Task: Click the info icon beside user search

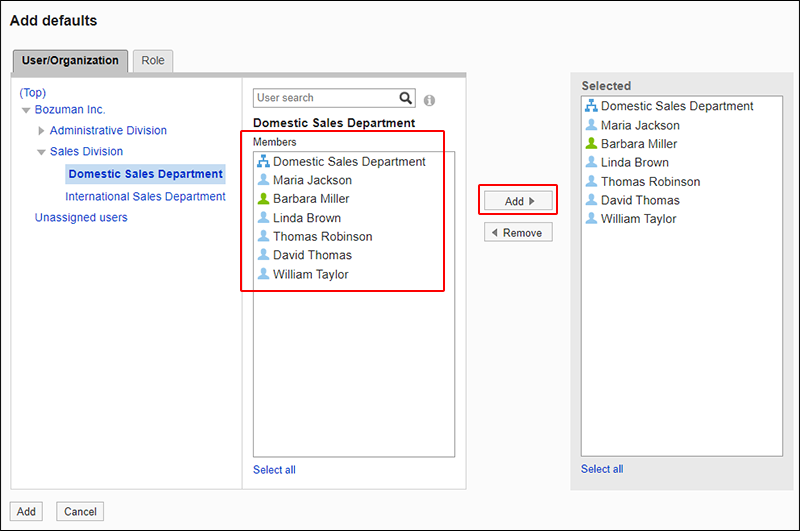Action: point(430,100)
